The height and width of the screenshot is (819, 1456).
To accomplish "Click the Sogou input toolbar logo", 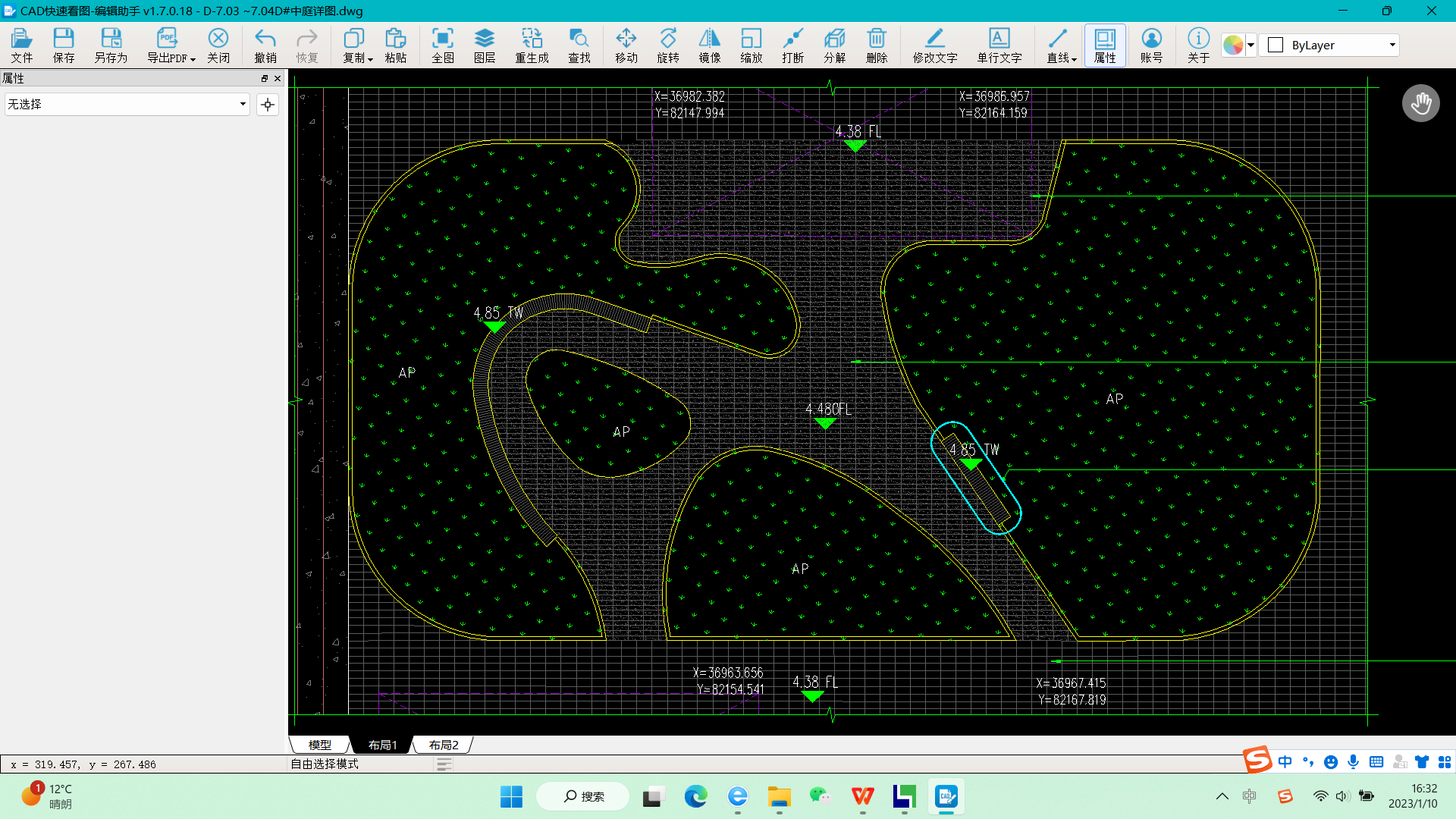I will pos(1257,760).
